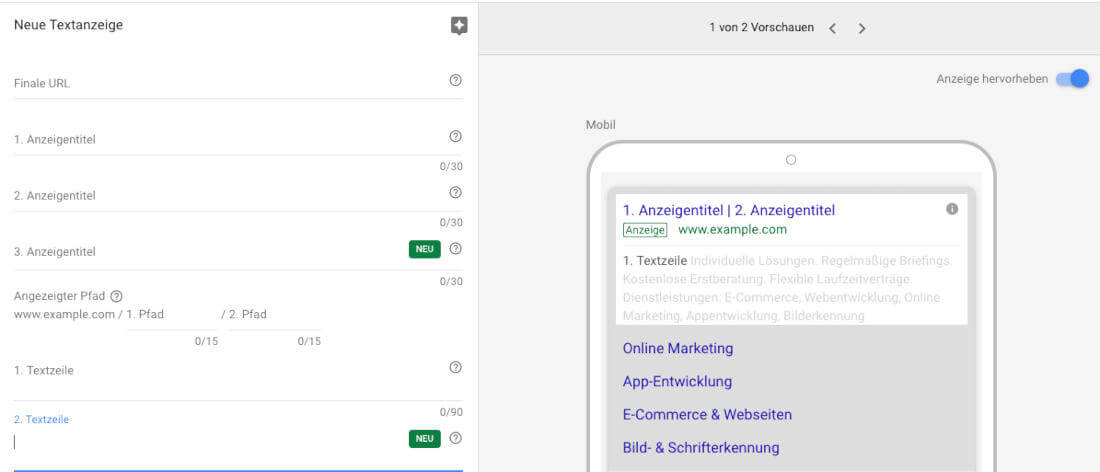Open the Online Marketing sitelink in preview
The image size is (1100, 472).
[x=678, y=349]
